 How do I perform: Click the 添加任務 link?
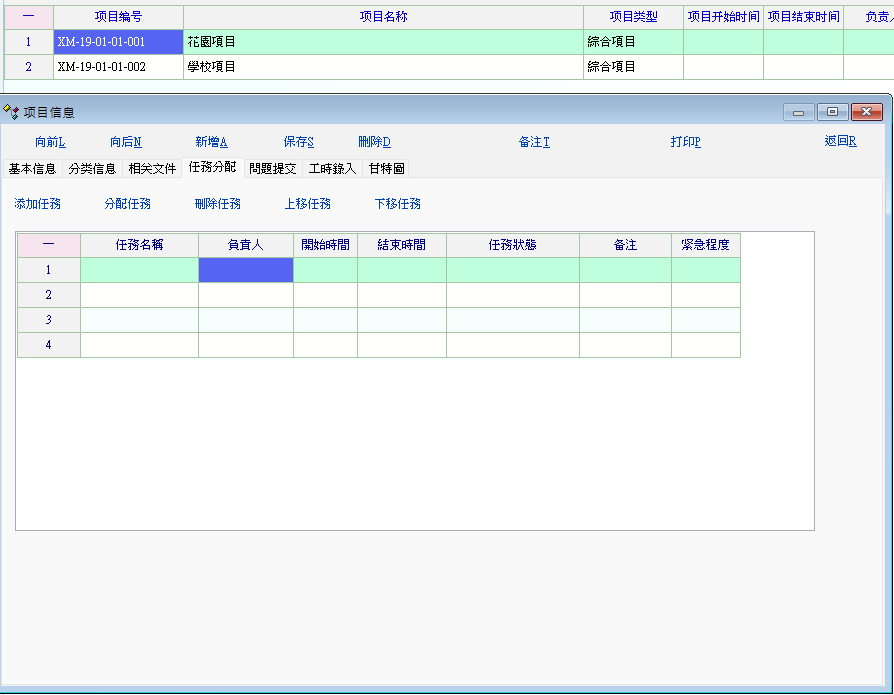click(38, 204)
